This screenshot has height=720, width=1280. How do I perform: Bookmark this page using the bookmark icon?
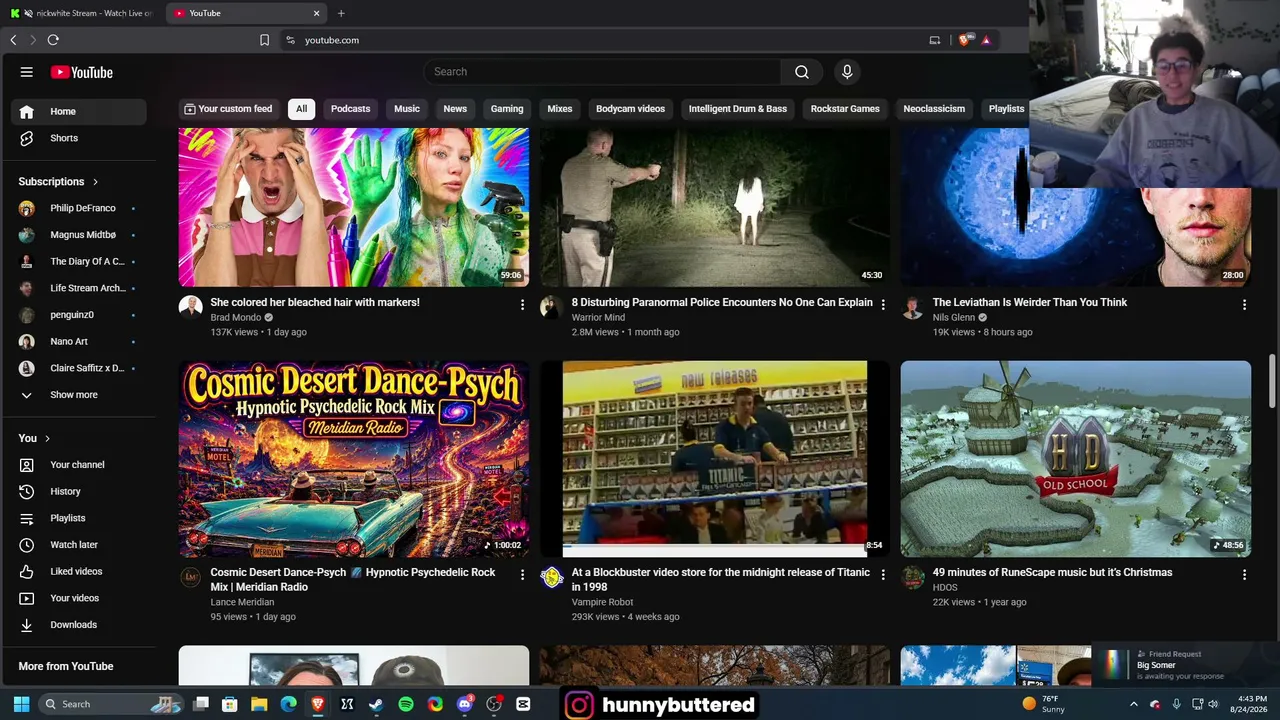[x=264, y=40]
